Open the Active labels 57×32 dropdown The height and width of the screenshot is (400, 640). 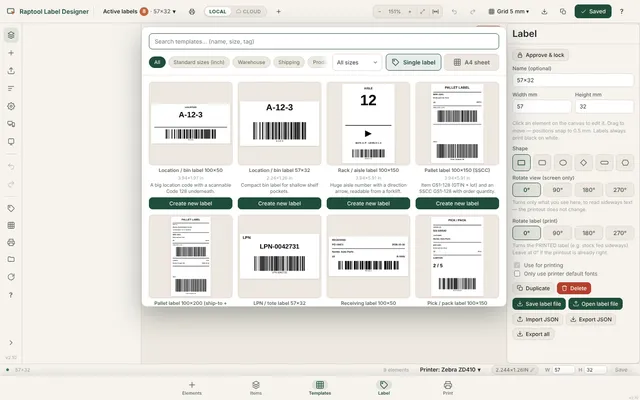point(140,11)
